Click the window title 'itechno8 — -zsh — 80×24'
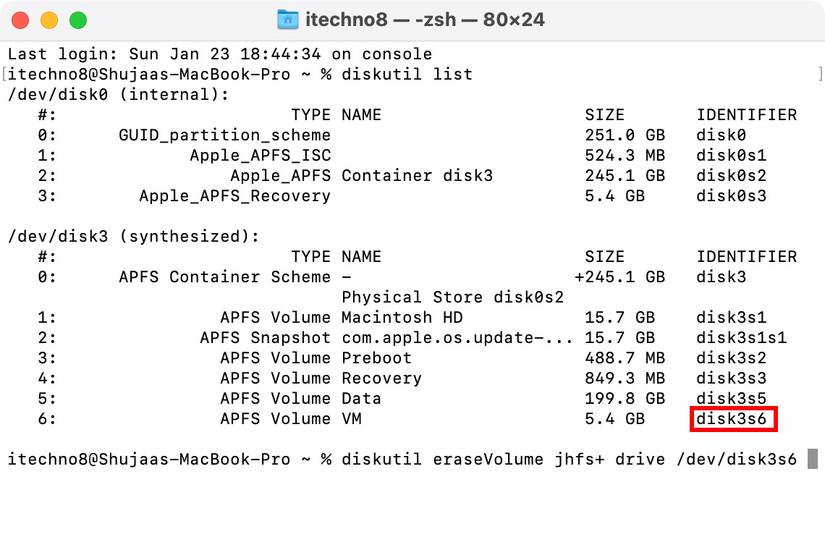This screenshot has height=537, width=825. coord(425,20)
